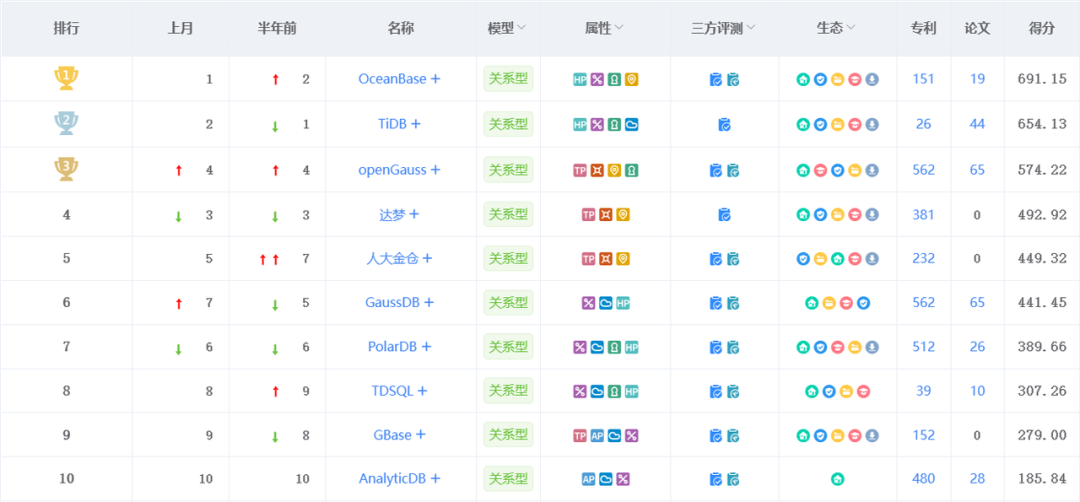Click the 排行 column header
The height and width of the screenshot is (502, 1080).
click(66, 28)
